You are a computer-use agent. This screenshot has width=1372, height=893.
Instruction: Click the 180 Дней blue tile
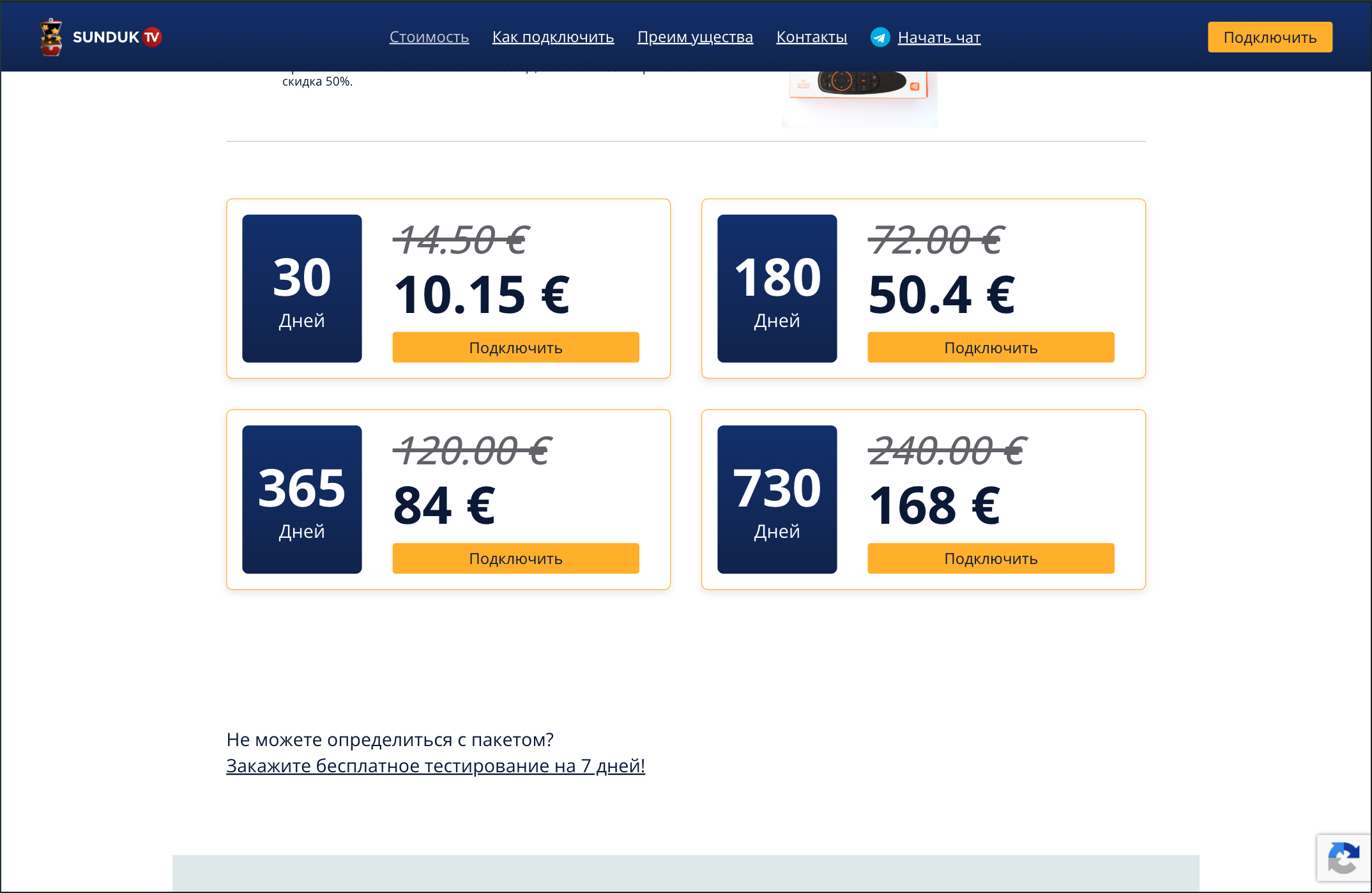click(777, 289)
